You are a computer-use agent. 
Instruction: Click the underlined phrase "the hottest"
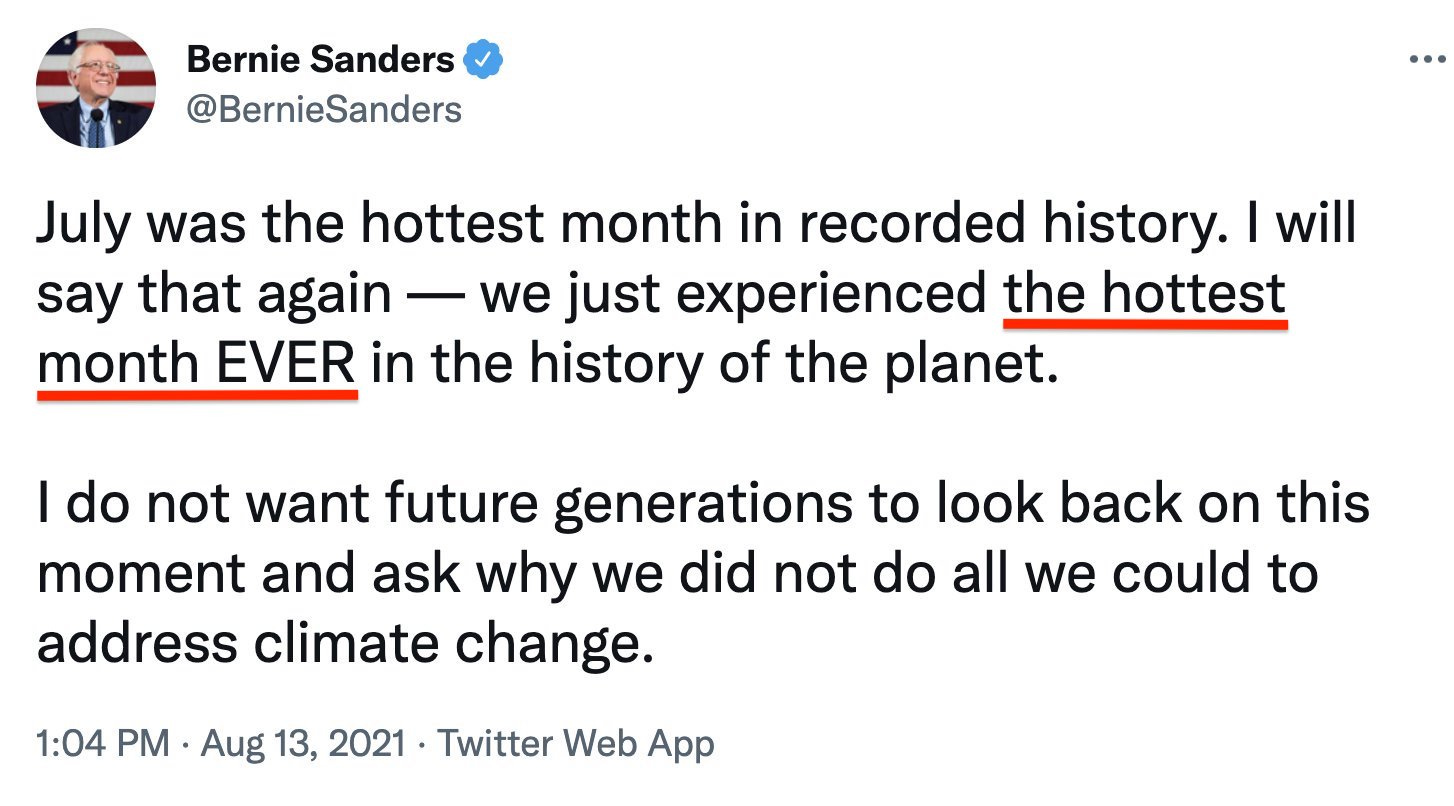[x=1145, y=295]
